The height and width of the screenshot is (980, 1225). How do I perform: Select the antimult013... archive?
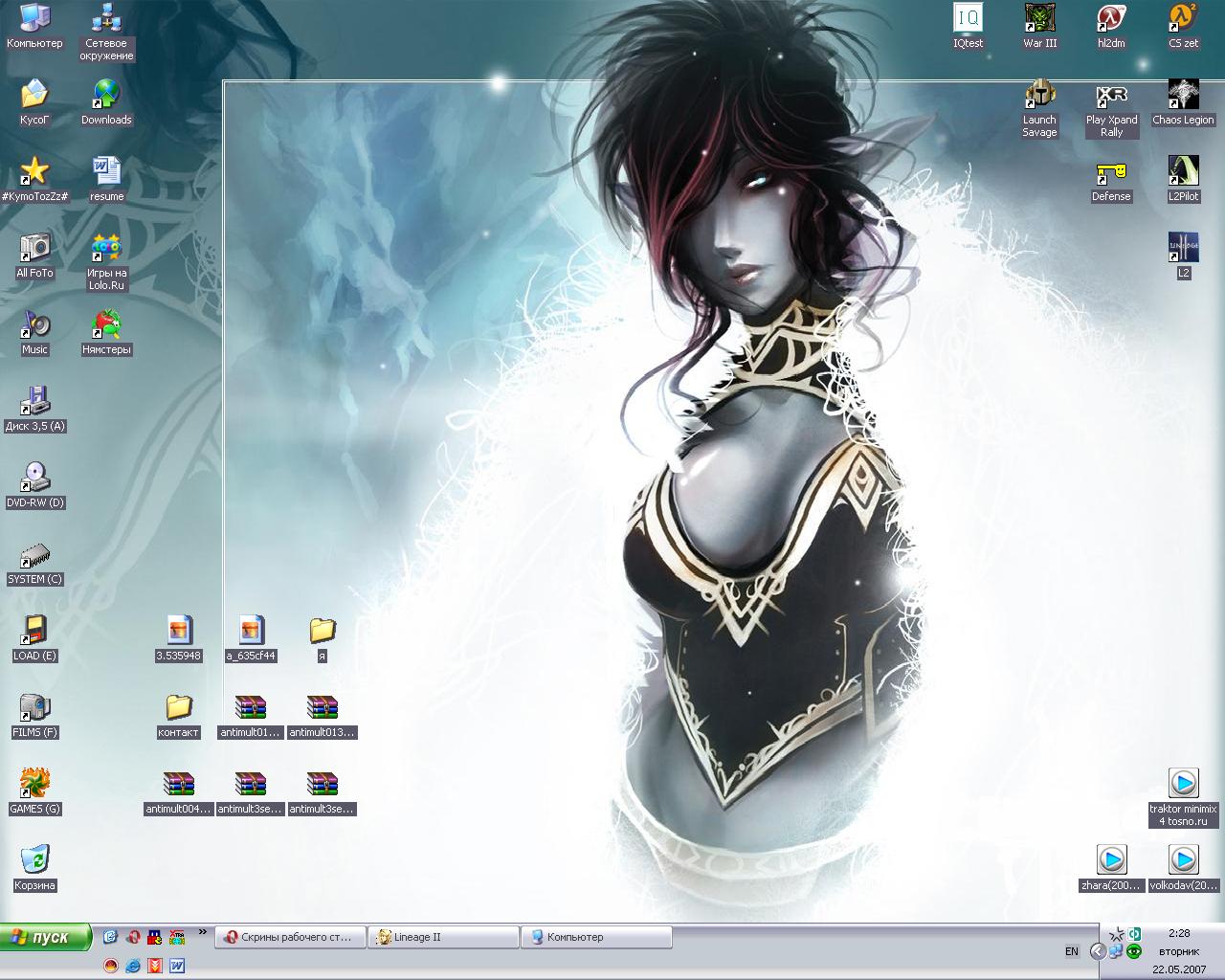click(x=323, y=715)
